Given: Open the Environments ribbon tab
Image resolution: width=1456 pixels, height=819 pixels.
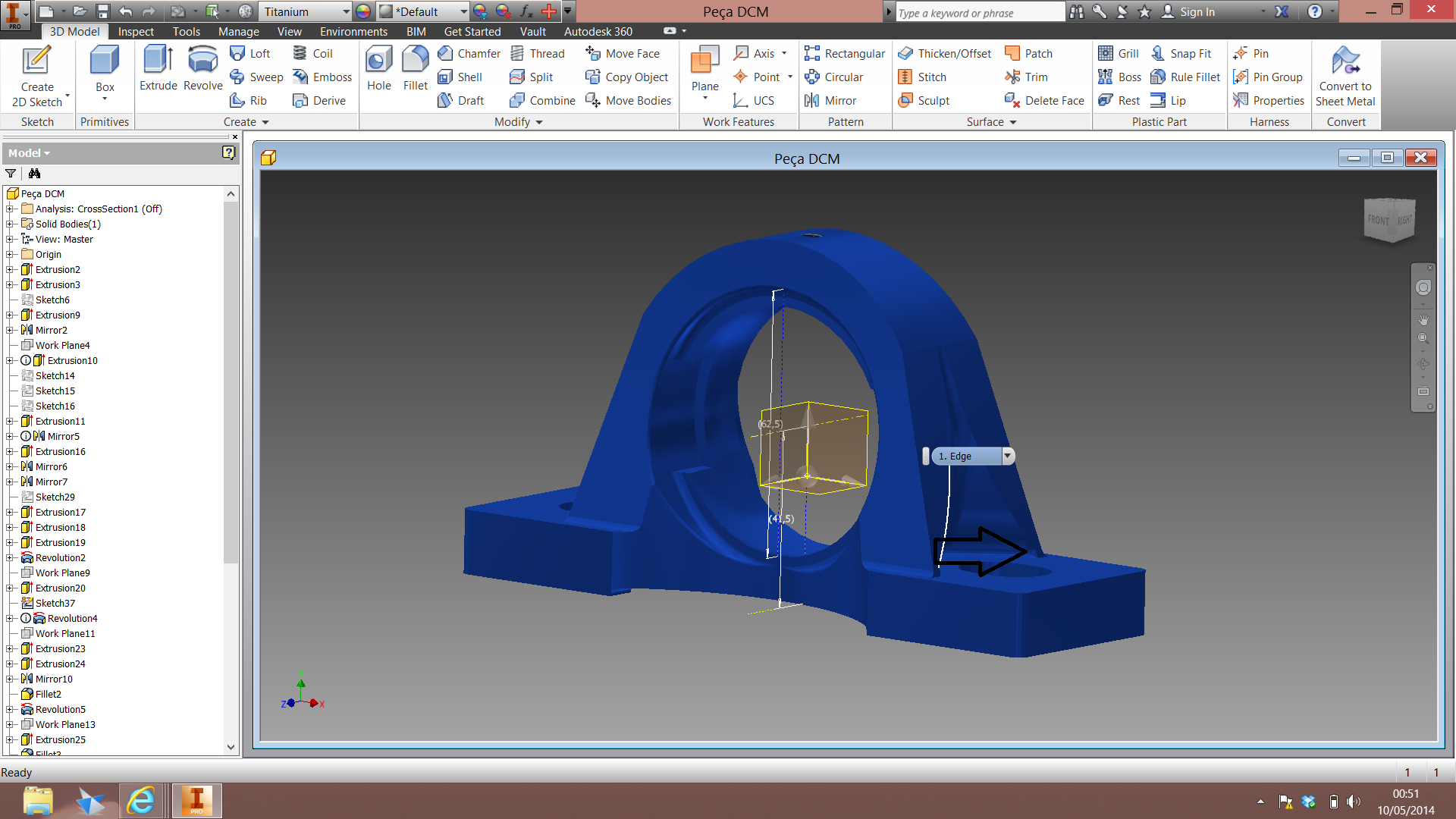Looking at the screenshot, I should tap(353, 31).
